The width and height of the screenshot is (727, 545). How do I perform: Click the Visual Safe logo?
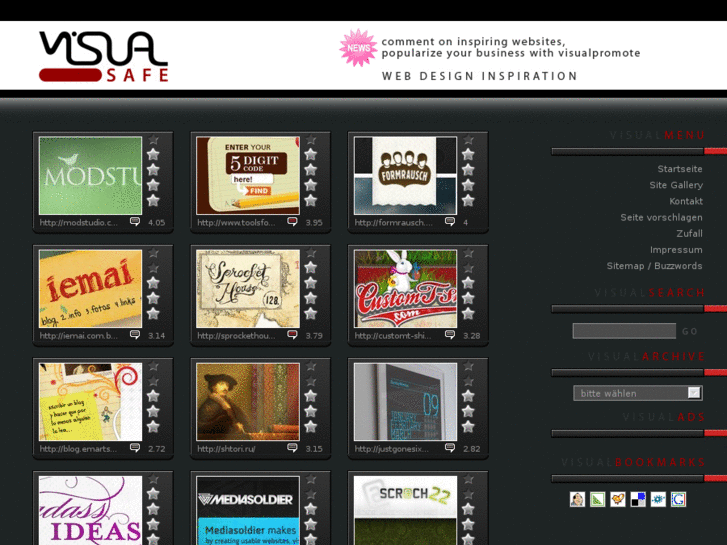tap(103, 57)
